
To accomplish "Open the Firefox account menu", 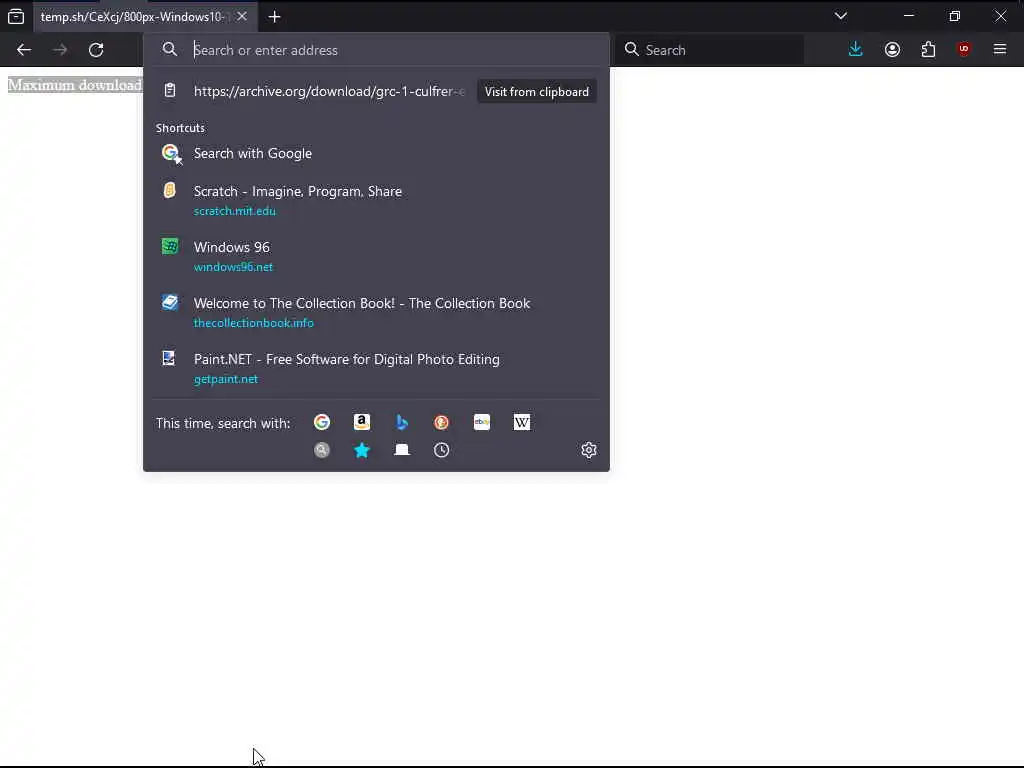I will 892,50.
